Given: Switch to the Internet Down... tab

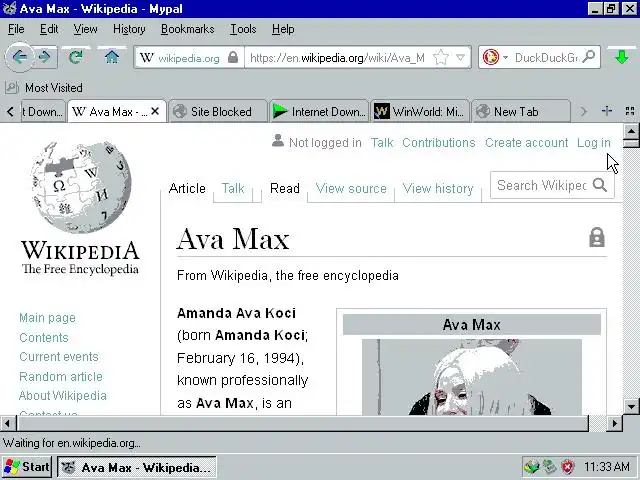Looking at the screenshot, I should [x=319, y=111].
